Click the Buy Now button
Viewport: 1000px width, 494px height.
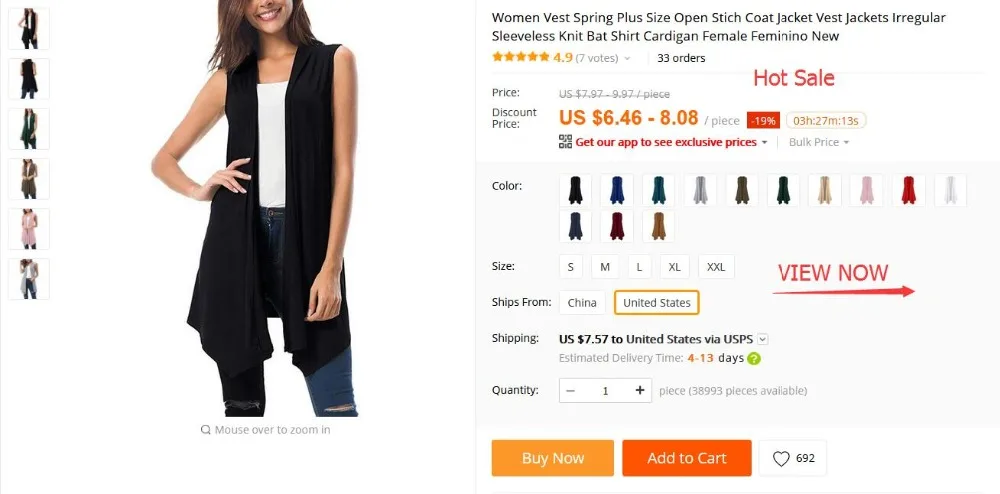click(552, 458)
